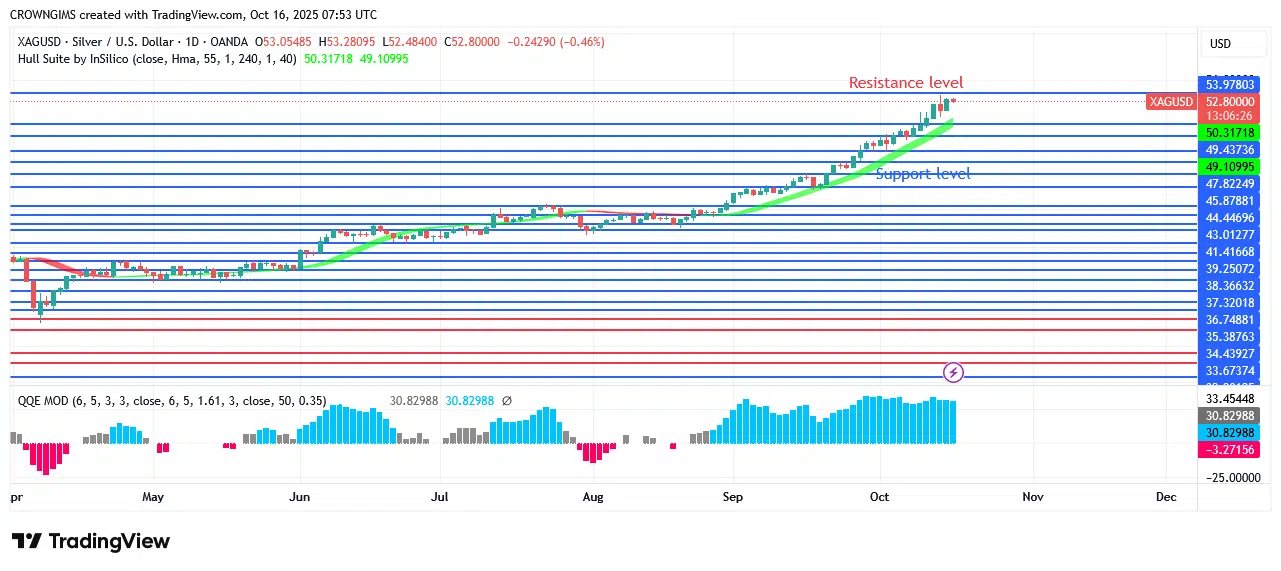The image size is (1281, 571).
Task: Click the null symbol beside QQE values
Action: pos(506,401)
